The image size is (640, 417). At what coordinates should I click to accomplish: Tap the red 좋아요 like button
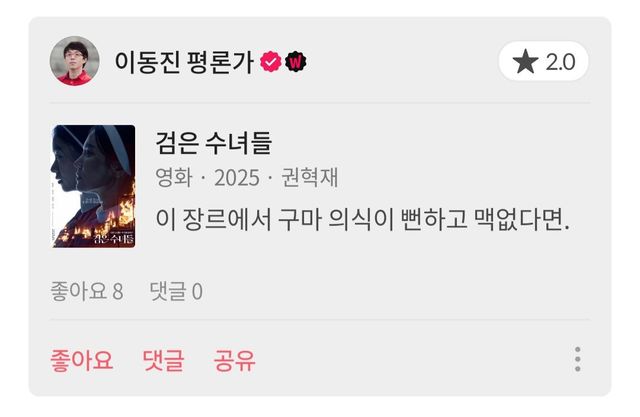click(x=82, y=360)
